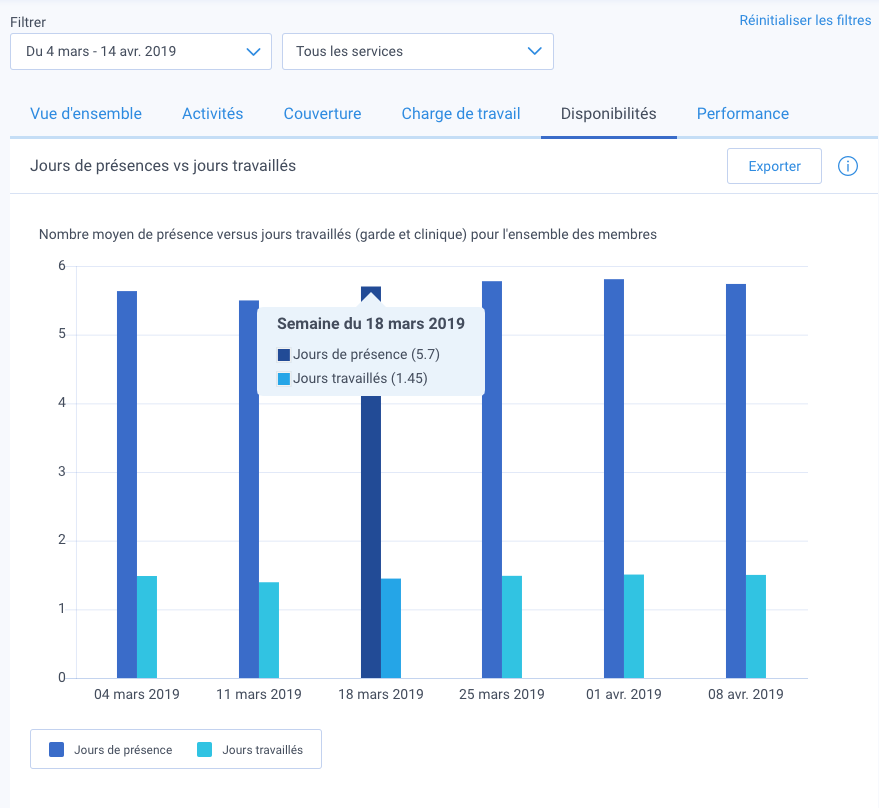
Task: Click the 11 mars 2019 axis label
Action: coord(259,694)
